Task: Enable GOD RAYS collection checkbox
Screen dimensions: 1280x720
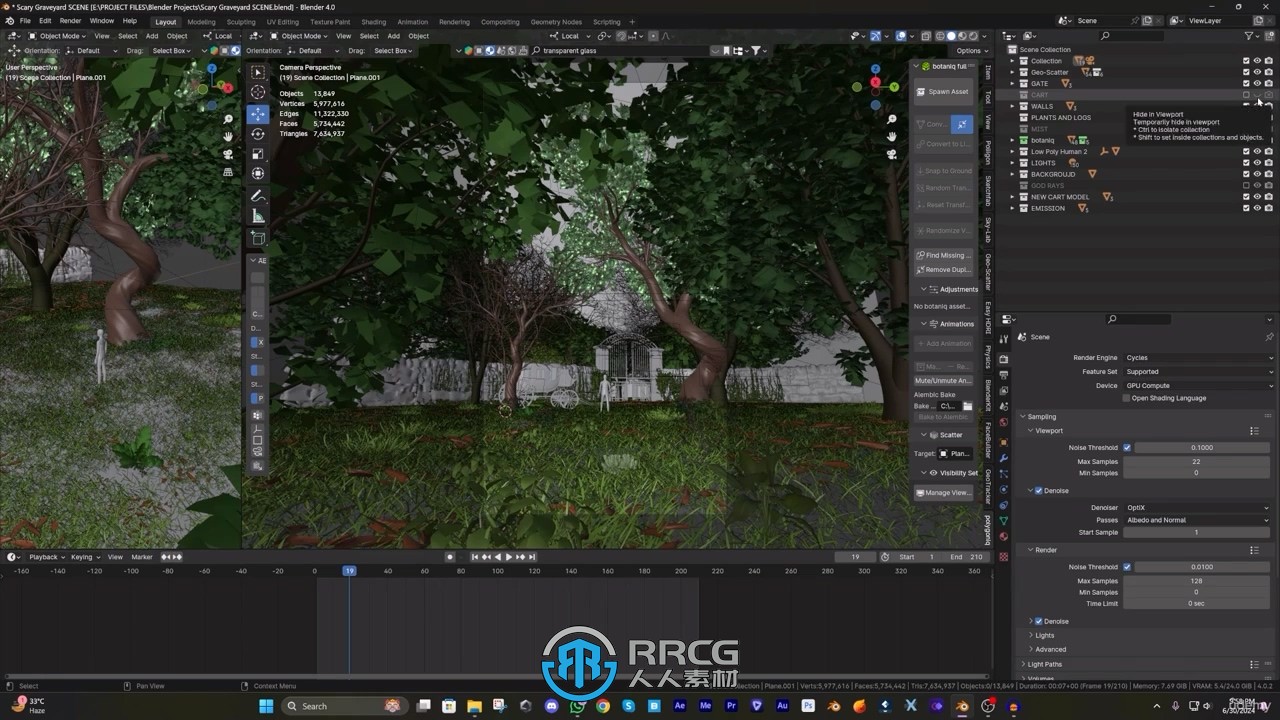Action: (1246, 185)
